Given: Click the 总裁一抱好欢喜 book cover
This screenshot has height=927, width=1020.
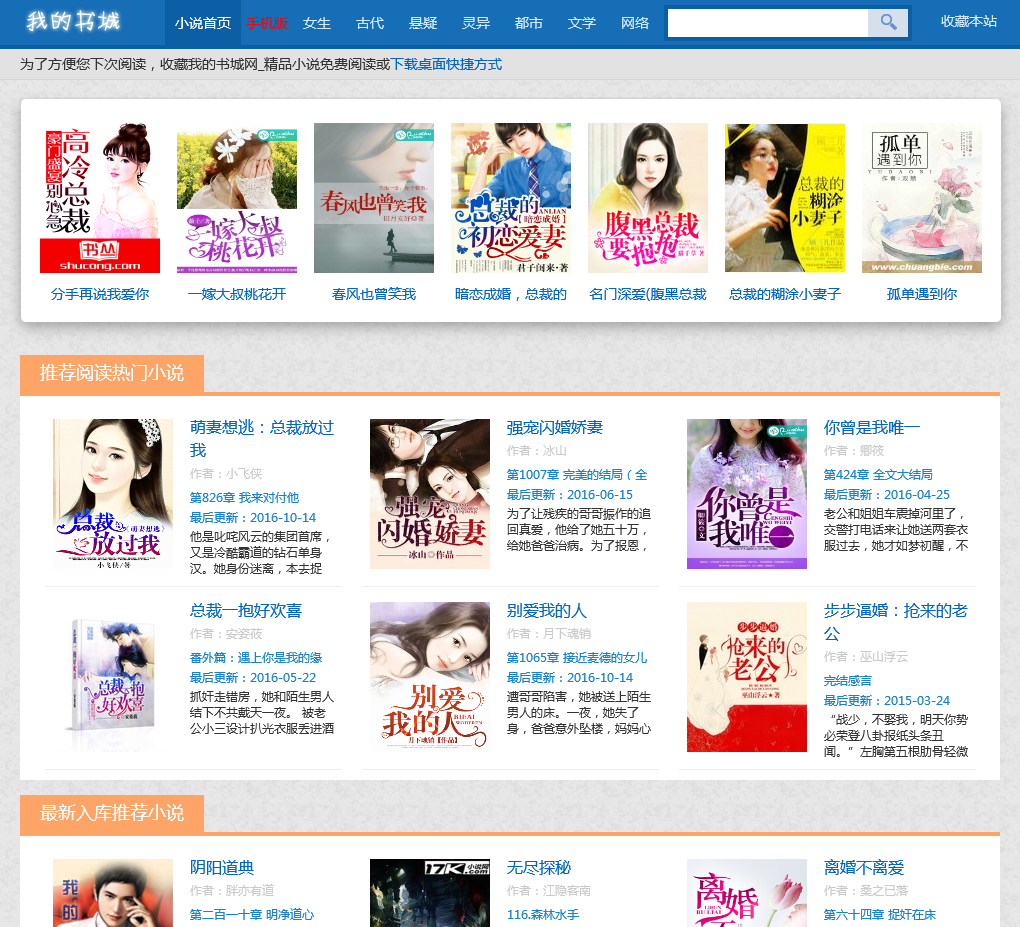Looking at the screenshot, I should click(113, 677).
